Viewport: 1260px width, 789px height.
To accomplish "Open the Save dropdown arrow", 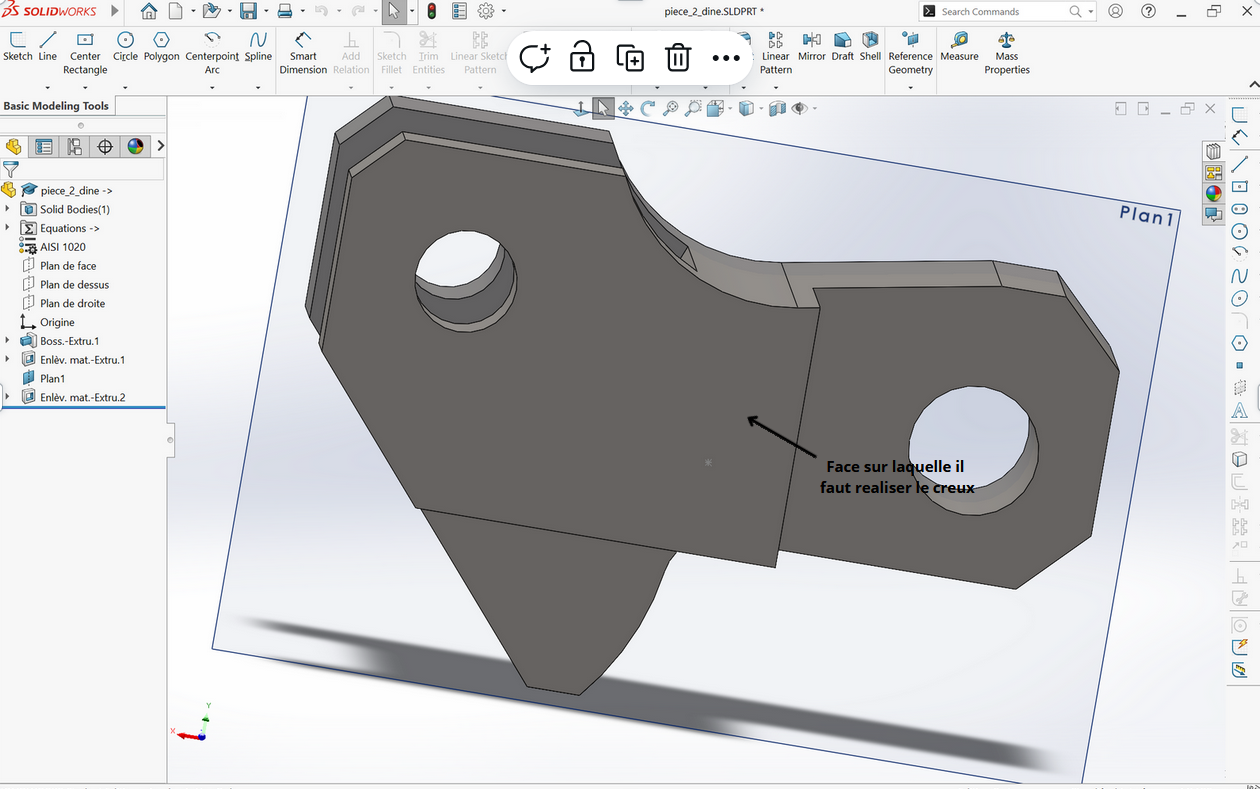I will coord(265,11).
